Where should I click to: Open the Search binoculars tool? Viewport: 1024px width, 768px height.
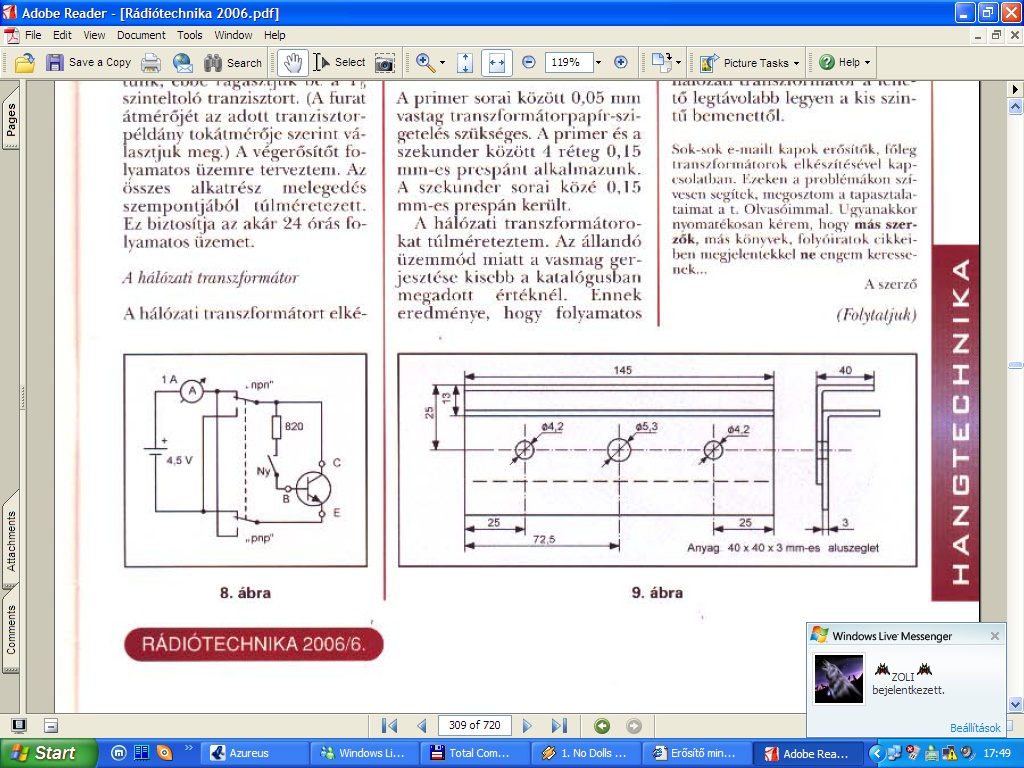(x=232, y=63)
